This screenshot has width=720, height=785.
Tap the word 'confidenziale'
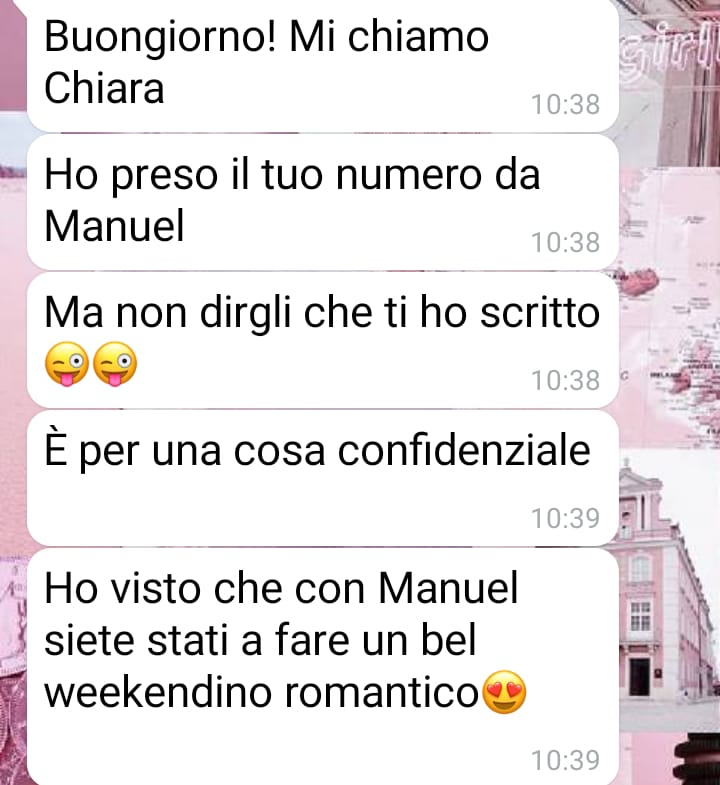[x=464, y=450]
